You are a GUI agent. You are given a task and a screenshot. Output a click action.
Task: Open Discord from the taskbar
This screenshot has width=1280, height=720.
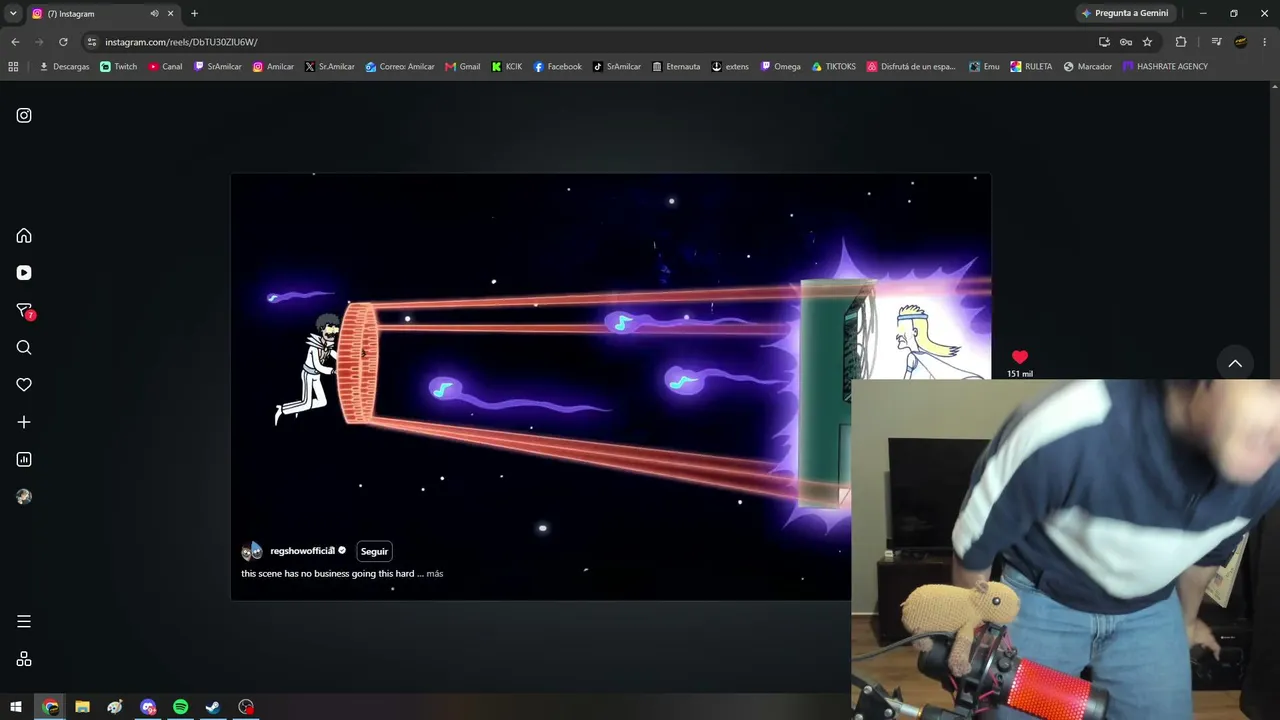pos(148,707)
